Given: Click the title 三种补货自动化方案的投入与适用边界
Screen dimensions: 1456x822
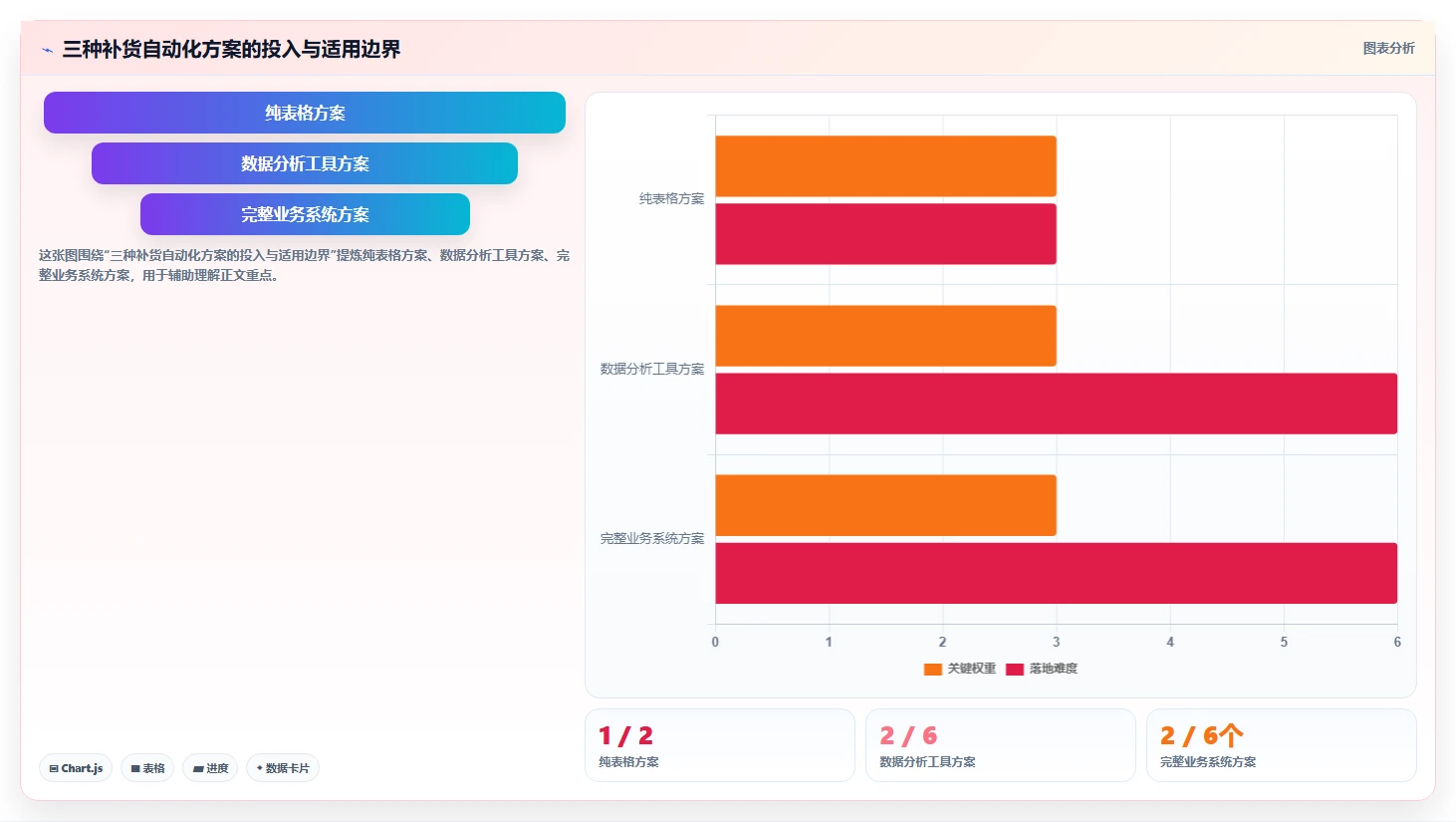Looking at the screenshot, I should click(x=231, y=49).
